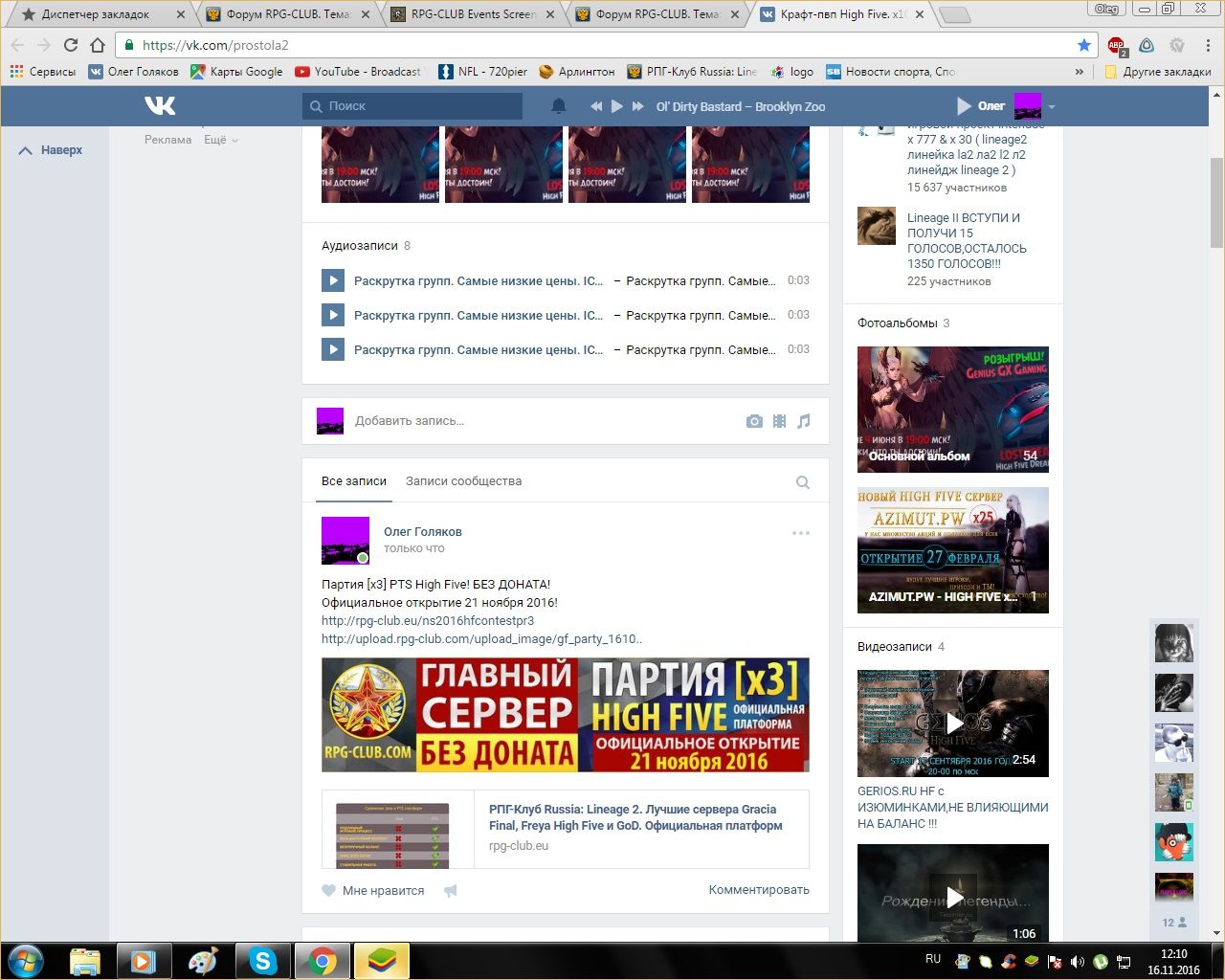Open the Олег profile menu dropdown
Screen dimensions: 1225x980
tap(1051, 106)
